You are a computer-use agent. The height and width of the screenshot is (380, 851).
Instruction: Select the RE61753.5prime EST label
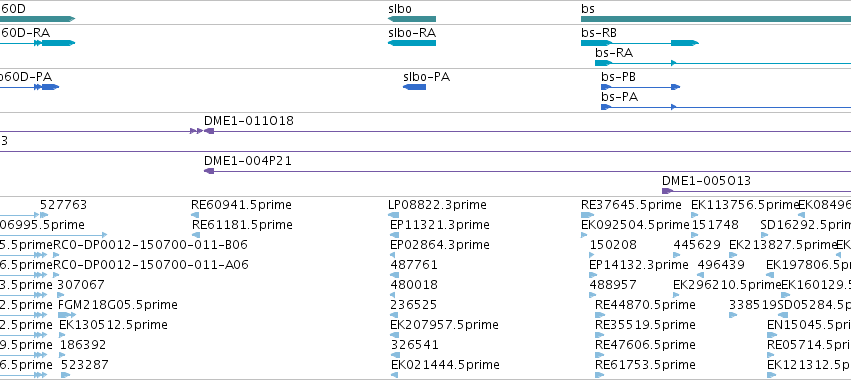point(645,364)
